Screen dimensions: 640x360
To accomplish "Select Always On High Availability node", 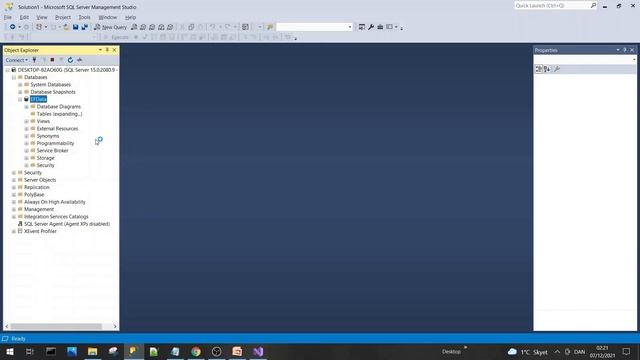I will click(x=55, y=202).
